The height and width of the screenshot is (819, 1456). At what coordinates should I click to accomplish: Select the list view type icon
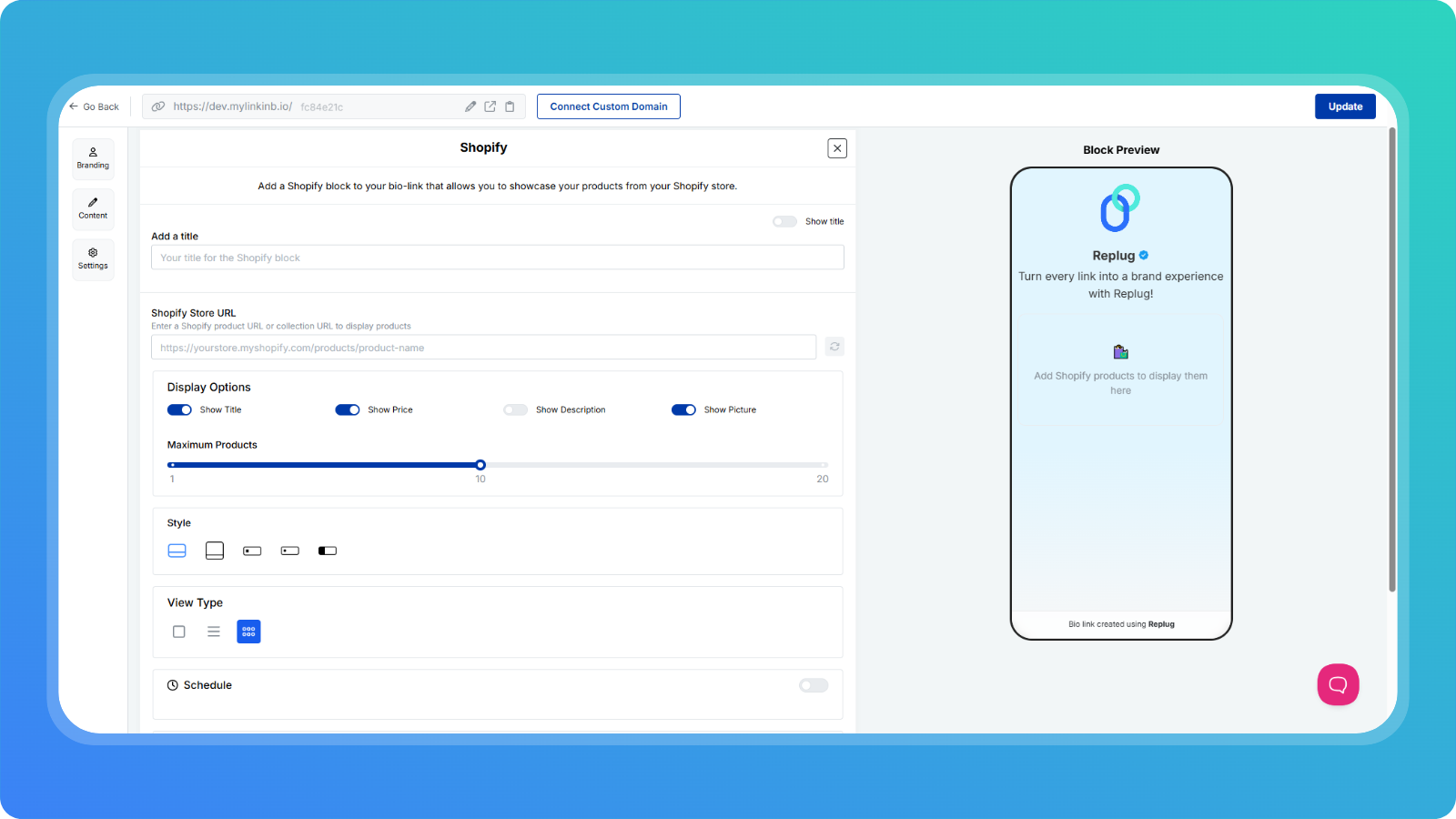pyautogui.click(x=214, y=632)
